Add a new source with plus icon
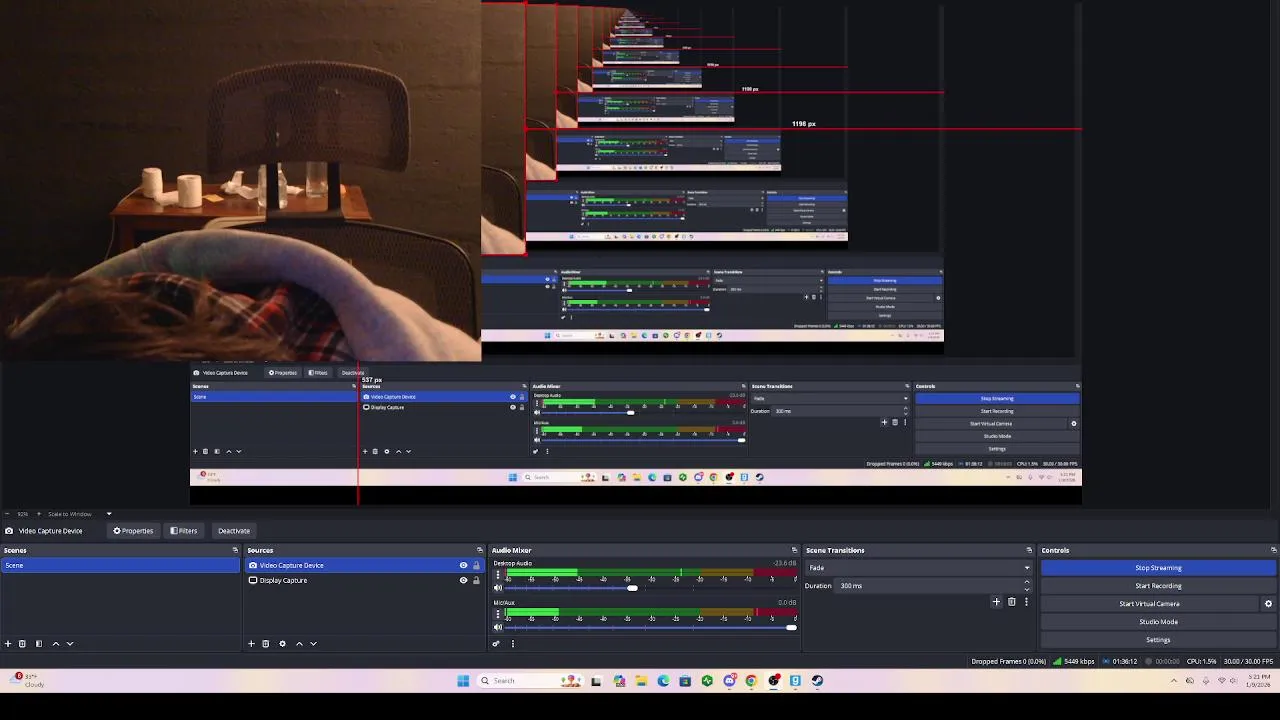Image resolution: width=1280 pixels, height=720 pixels. 252,644
